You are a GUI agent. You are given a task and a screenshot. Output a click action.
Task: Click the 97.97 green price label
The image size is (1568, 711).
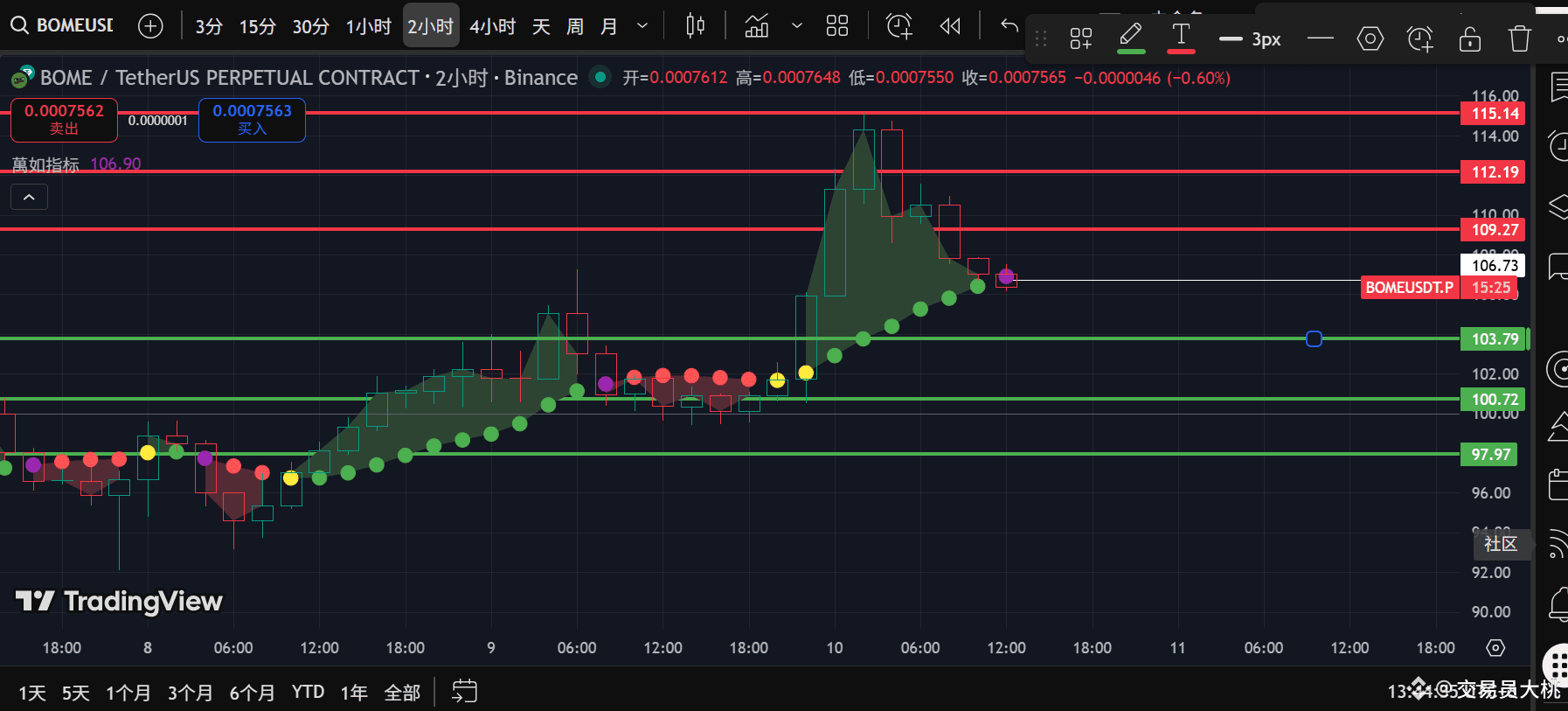tap(1489, 455)
